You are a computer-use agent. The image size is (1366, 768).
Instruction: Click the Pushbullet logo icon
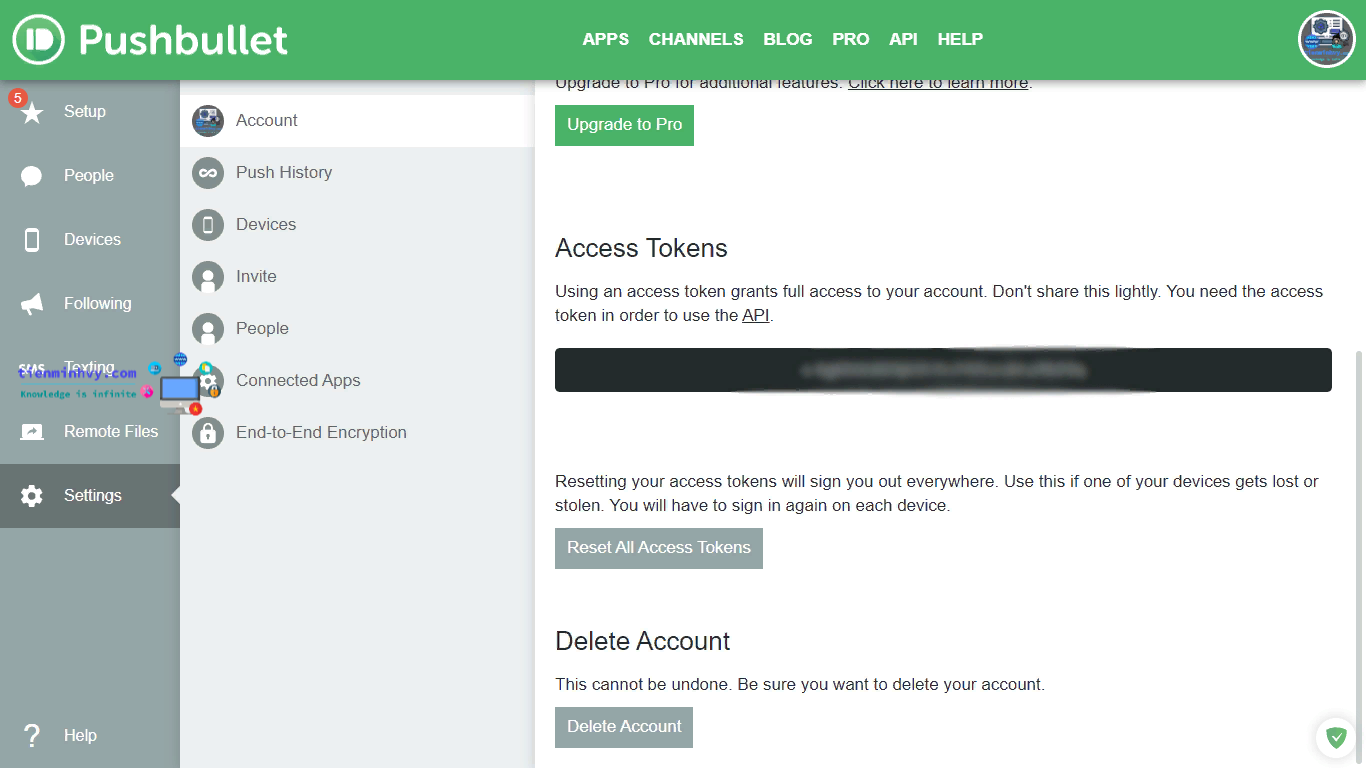pyautogui.click(x=39, y=40)
